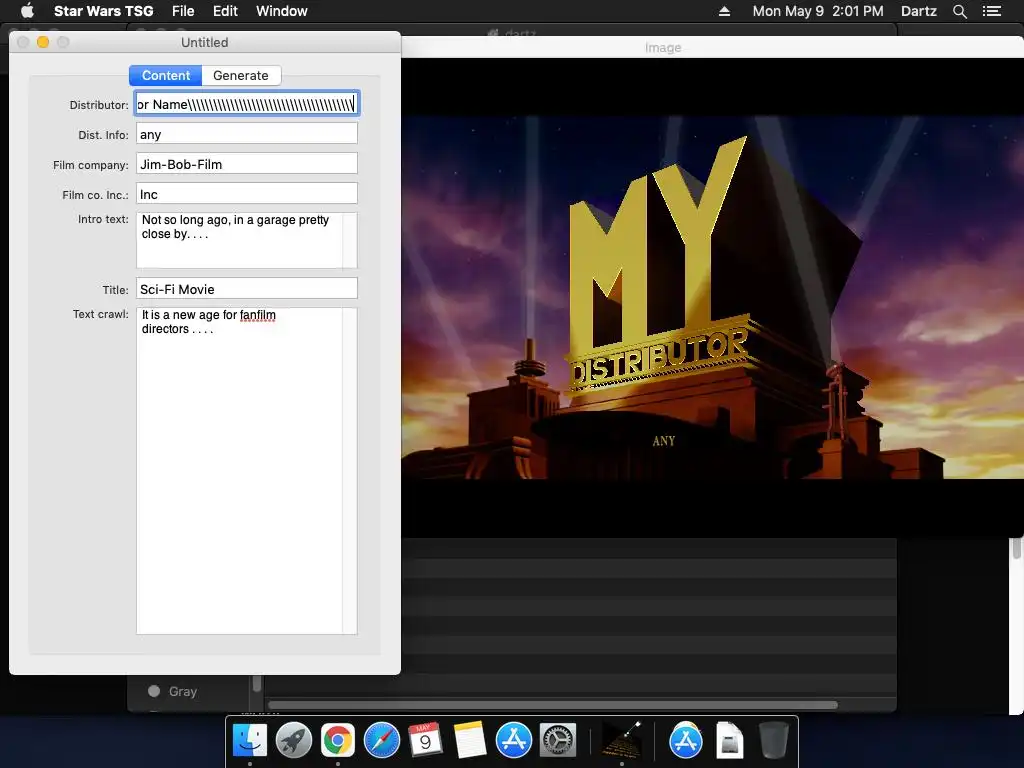
Task: Click Star Wars TSG app icon in Dock
Action: pos(621,741)
